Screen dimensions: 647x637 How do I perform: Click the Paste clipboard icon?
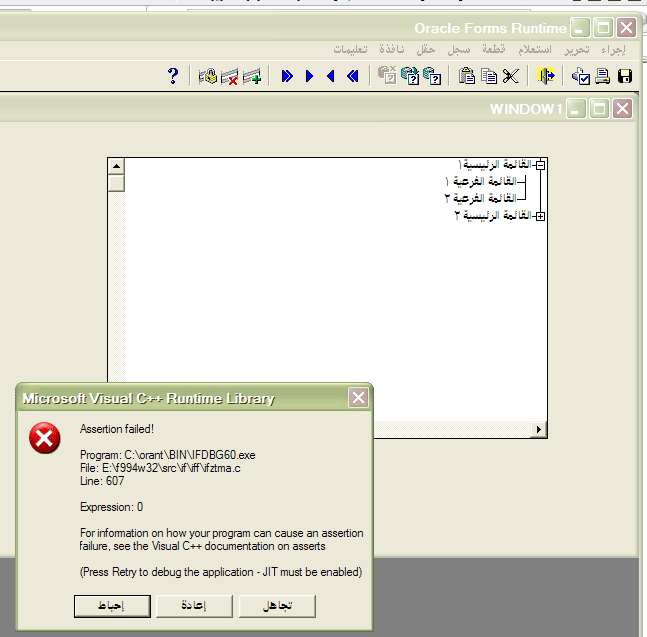[467, 76]
